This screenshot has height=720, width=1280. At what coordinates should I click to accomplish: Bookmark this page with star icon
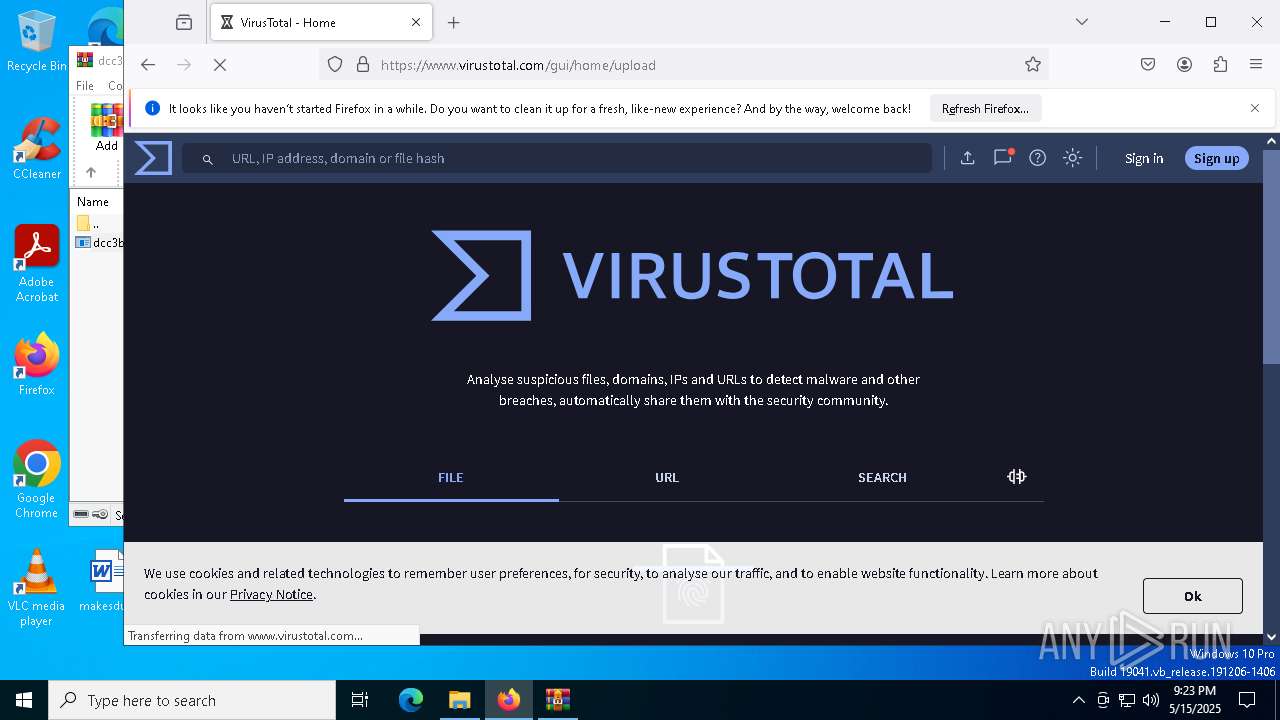click(x=1033, y=65)
